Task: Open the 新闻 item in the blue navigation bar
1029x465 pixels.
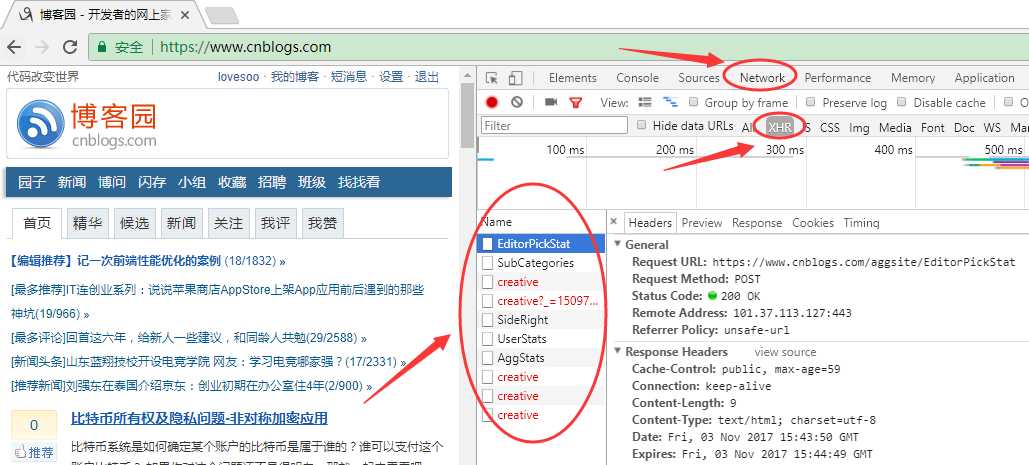Action: (72, 182)
